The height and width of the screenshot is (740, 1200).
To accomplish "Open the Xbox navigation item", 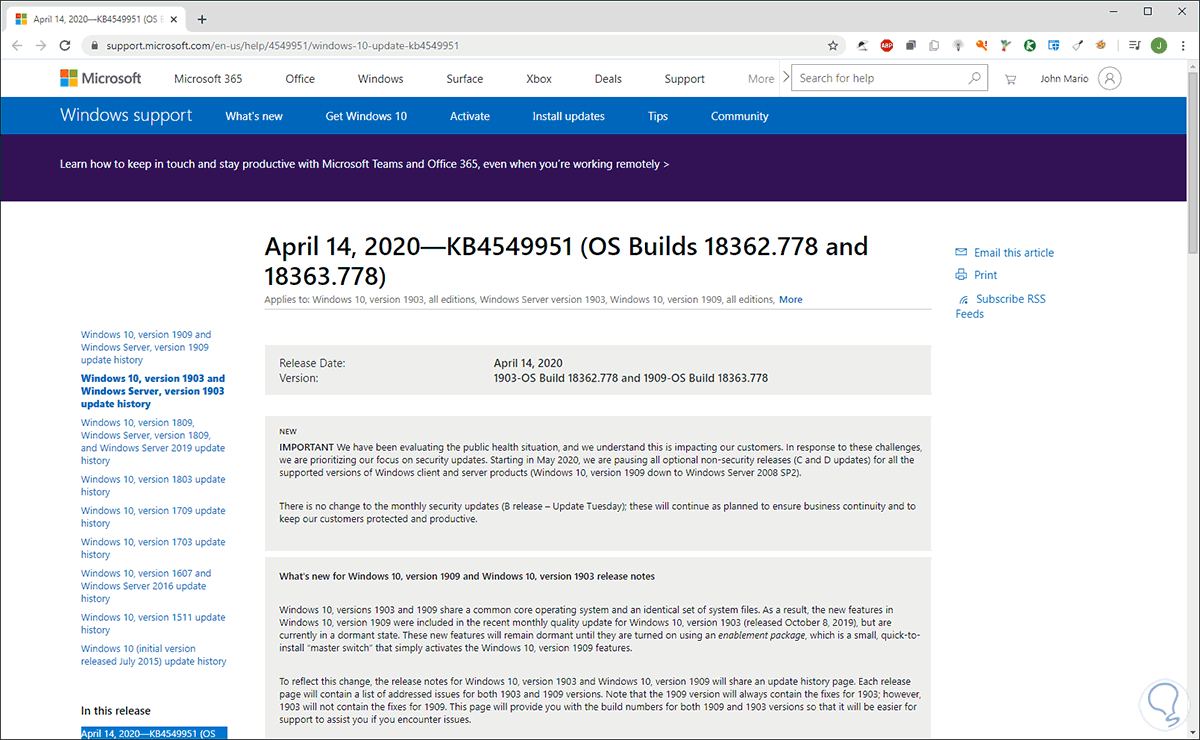I will pos(539,79).
